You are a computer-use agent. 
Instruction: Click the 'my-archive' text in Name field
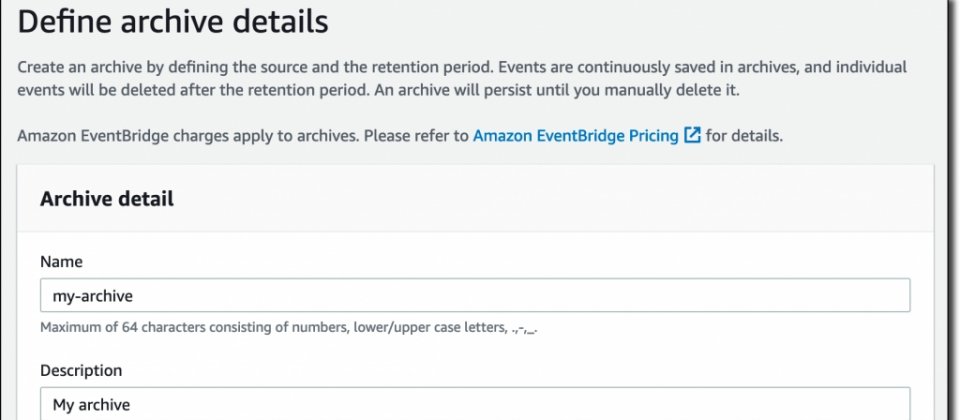pos(92,296)
